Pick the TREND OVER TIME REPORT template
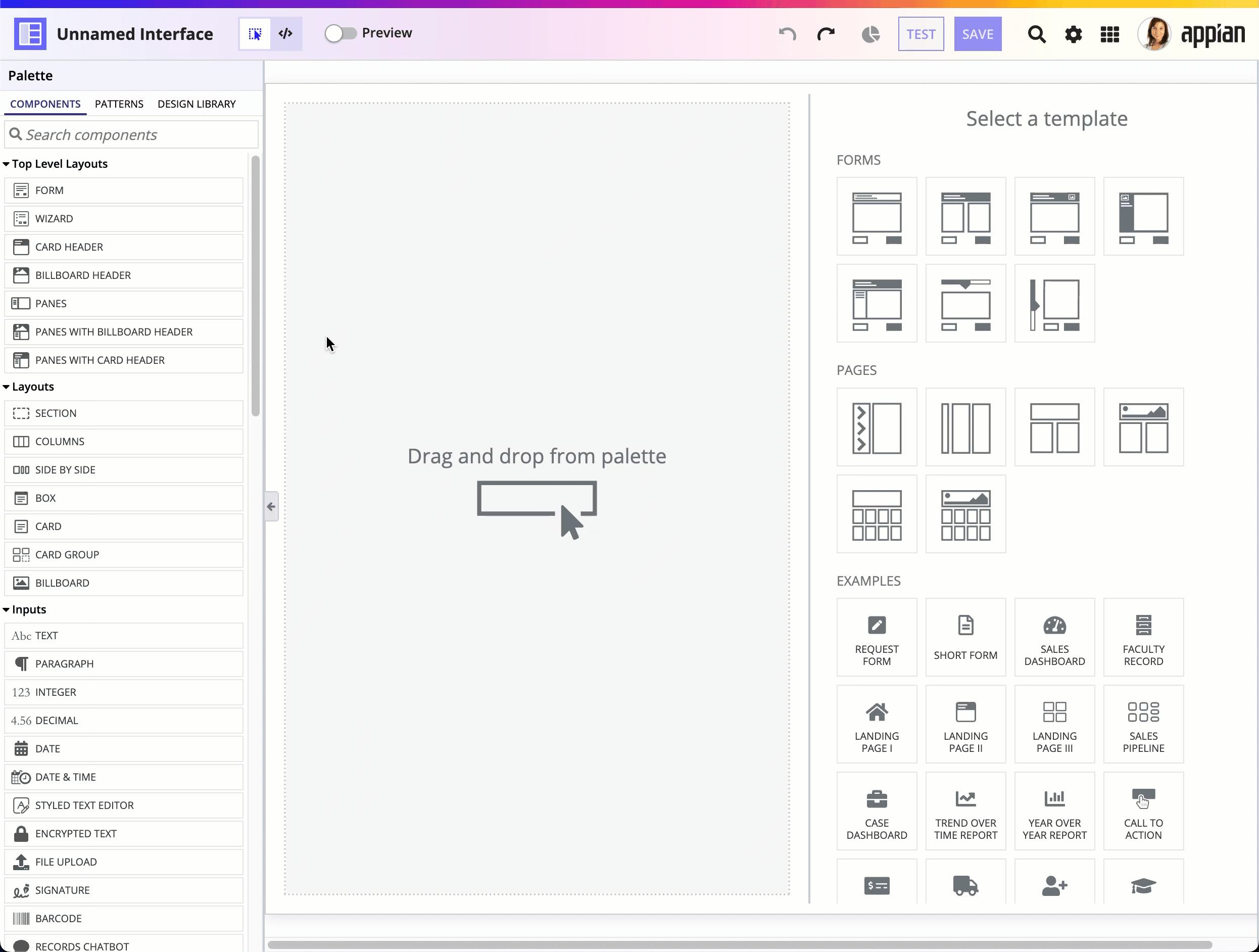The image size is (1259, 952). (x=965, y=811)
